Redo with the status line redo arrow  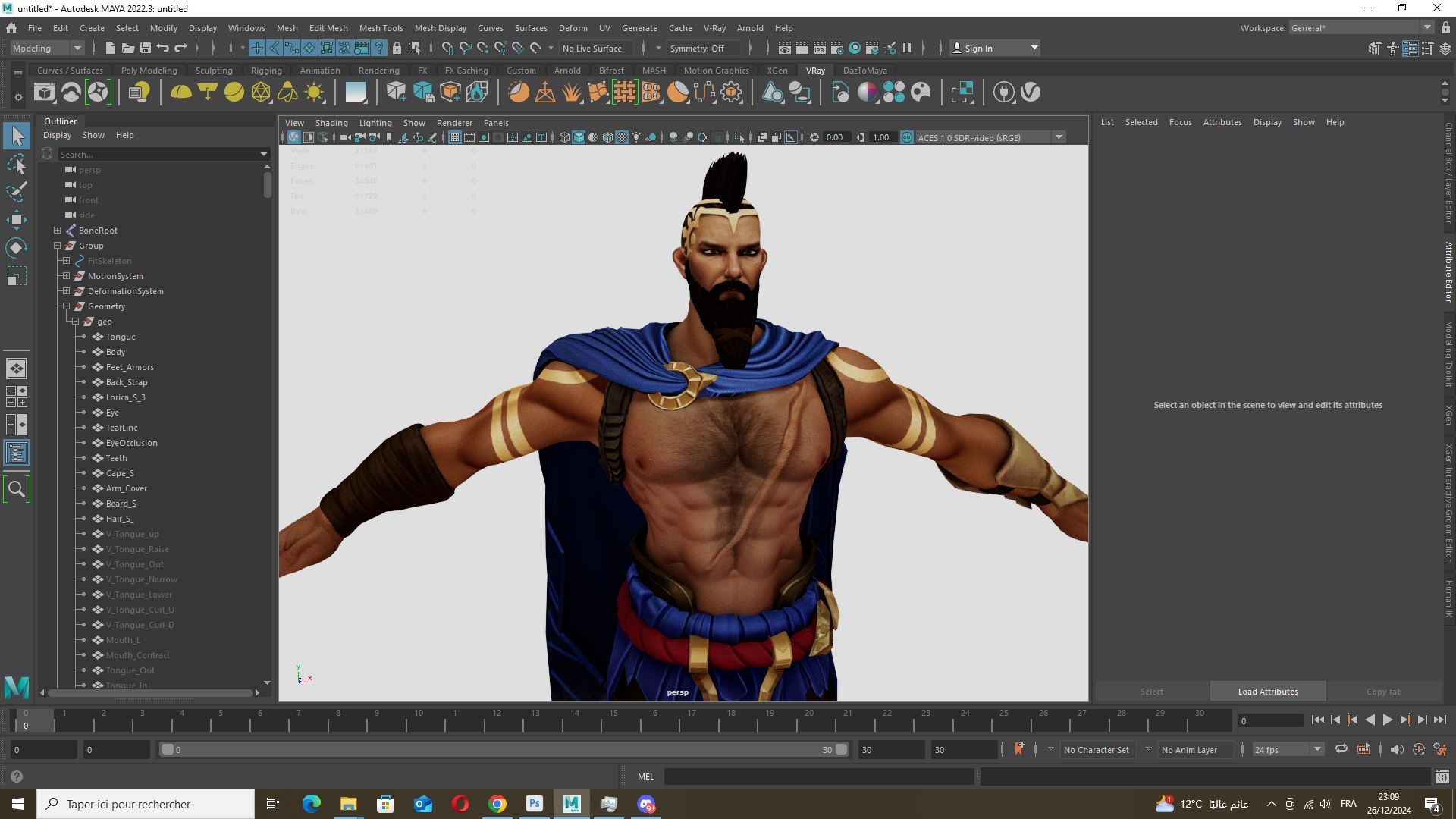pos(180,48)
